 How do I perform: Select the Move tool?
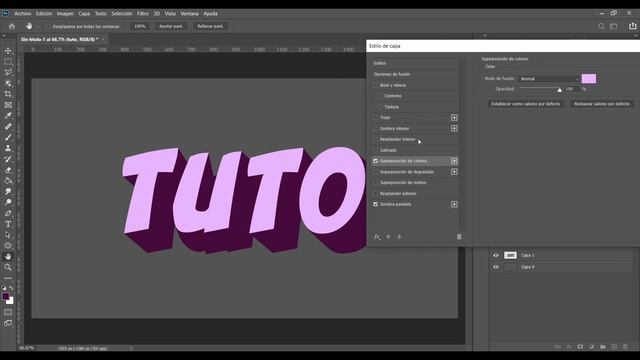(8, 51)
